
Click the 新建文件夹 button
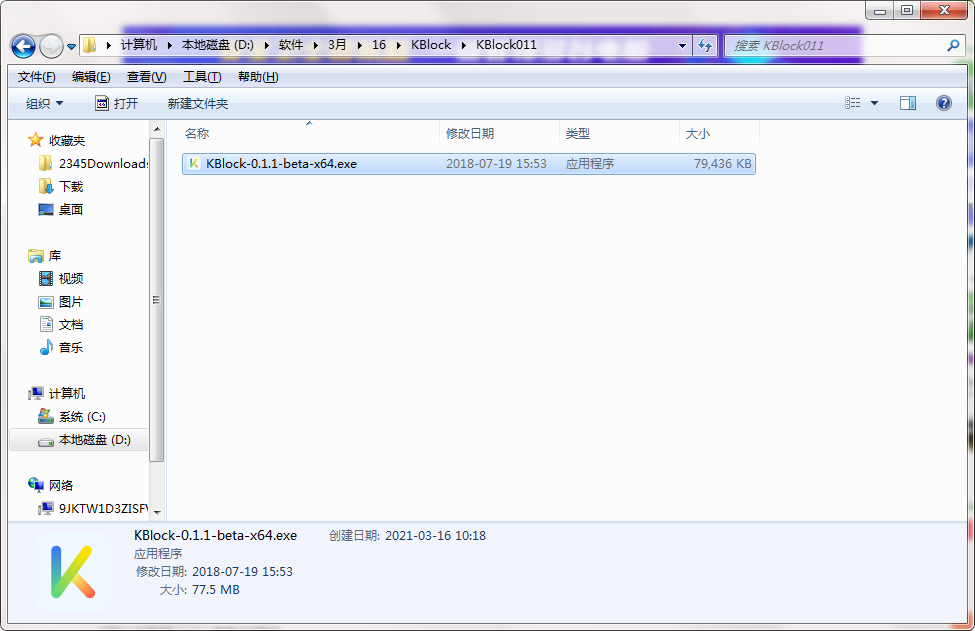tap(196, 103)
